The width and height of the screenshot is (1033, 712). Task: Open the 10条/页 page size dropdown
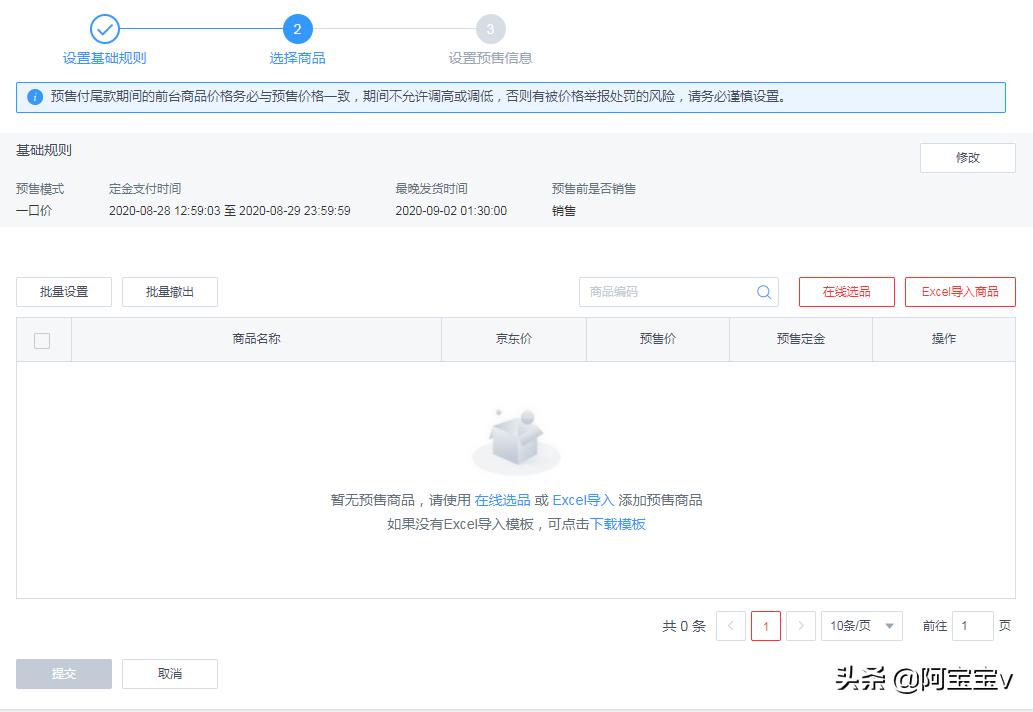click(x=862, y=625)
